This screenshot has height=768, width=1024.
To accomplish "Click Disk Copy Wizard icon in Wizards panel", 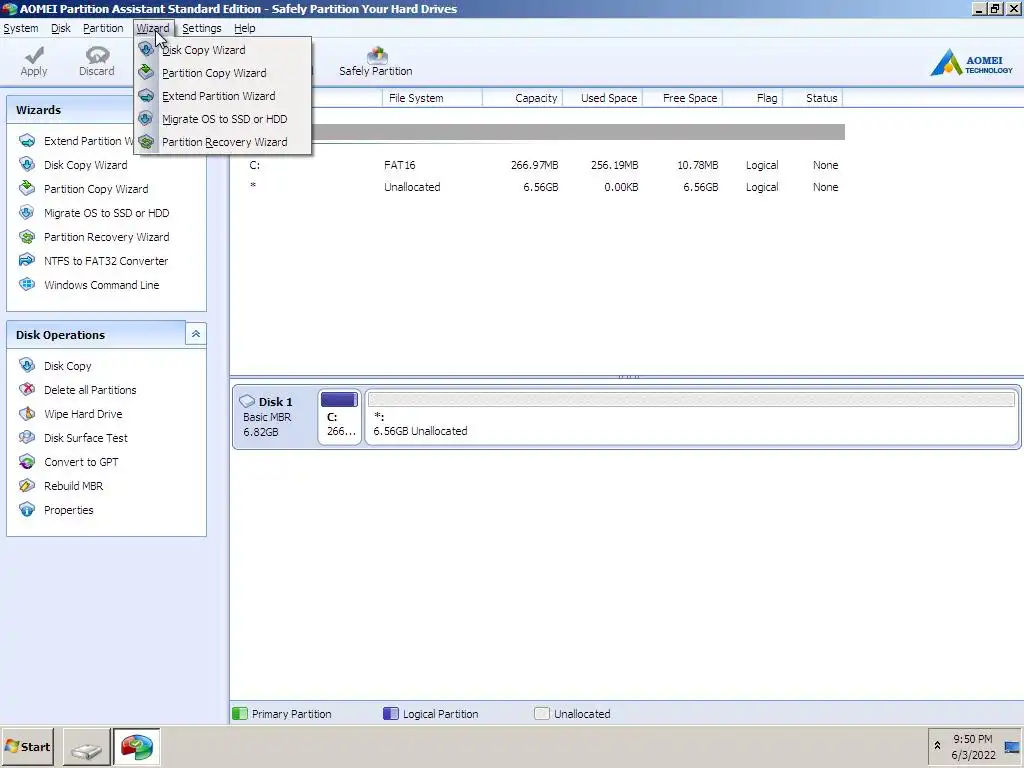I will point(27,165).
